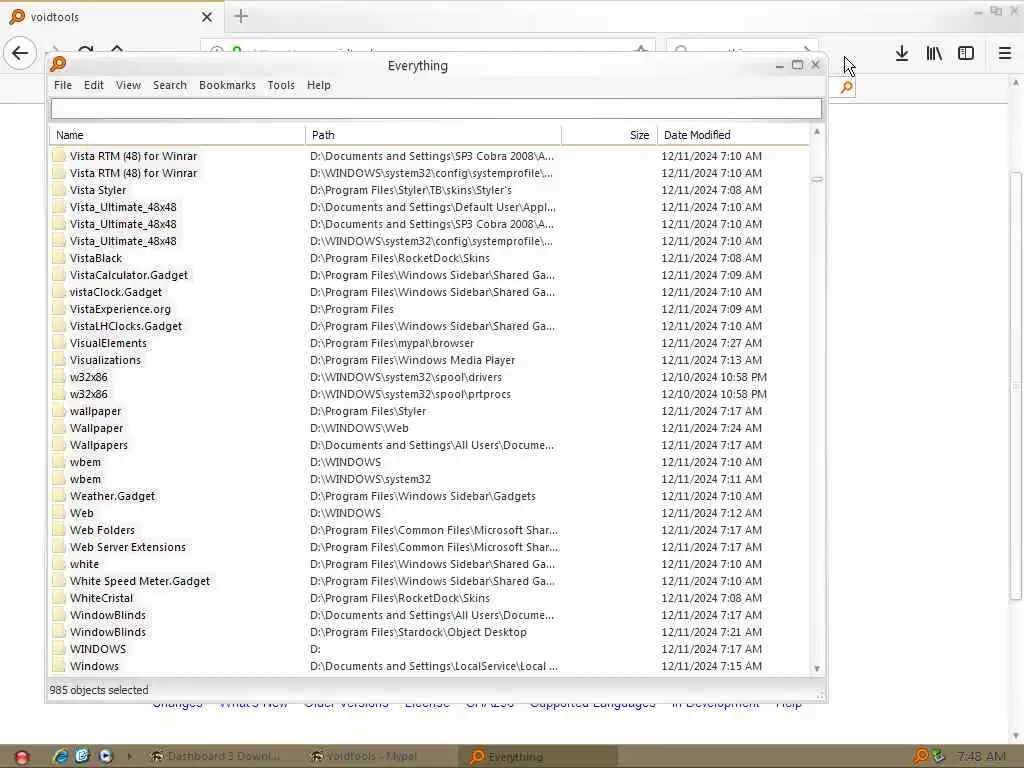Image resolution: width=1024 pixels, height=768 pixels.
Task: Select the VisualElements folder row
Action: pos(430,343)
